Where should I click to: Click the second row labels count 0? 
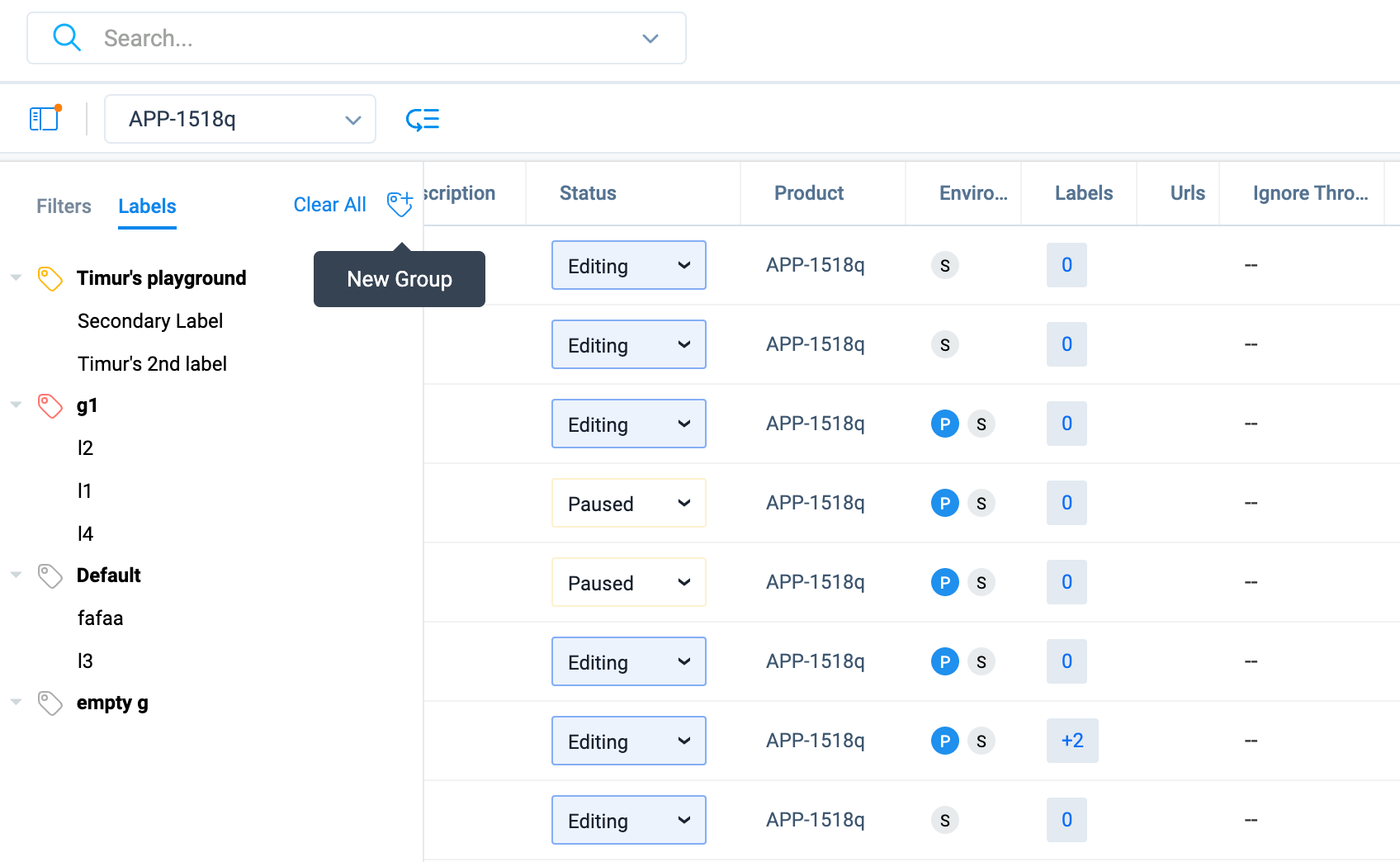pos(1067,344)
